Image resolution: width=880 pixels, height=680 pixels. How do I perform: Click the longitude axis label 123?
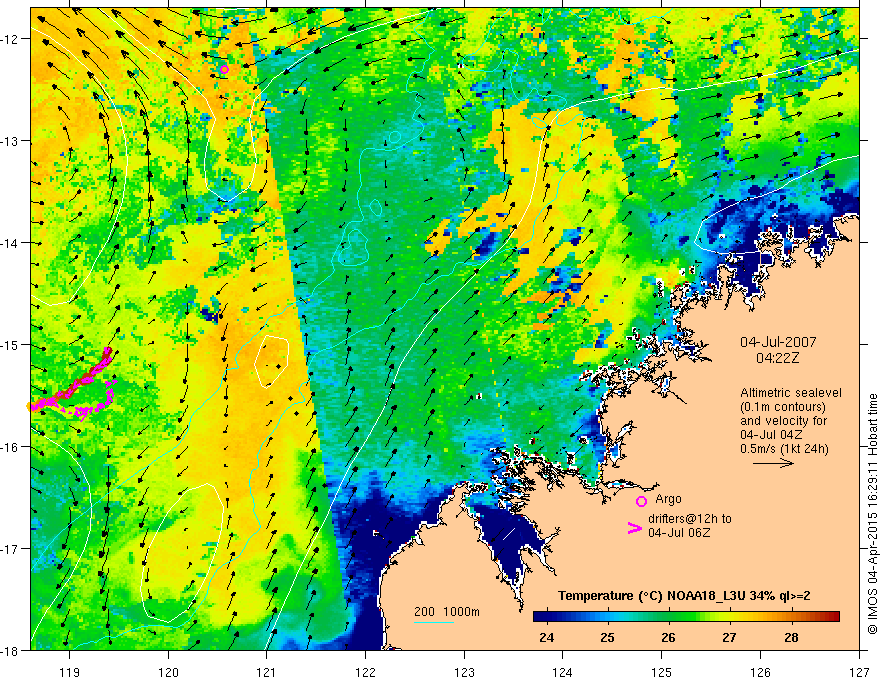[464, 672]
